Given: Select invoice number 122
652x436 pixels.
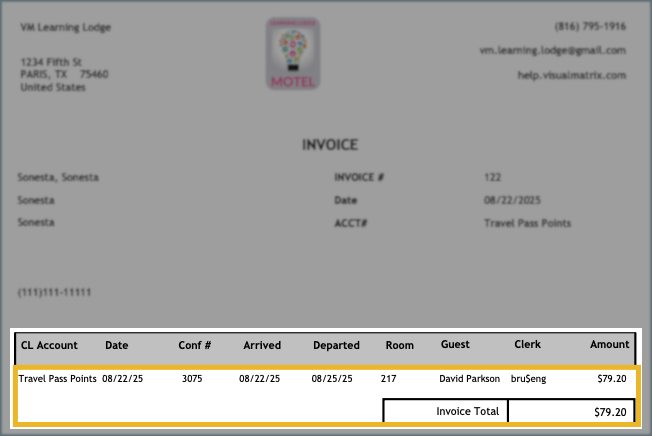Looking at the screenshot, I should pos(492,178).
